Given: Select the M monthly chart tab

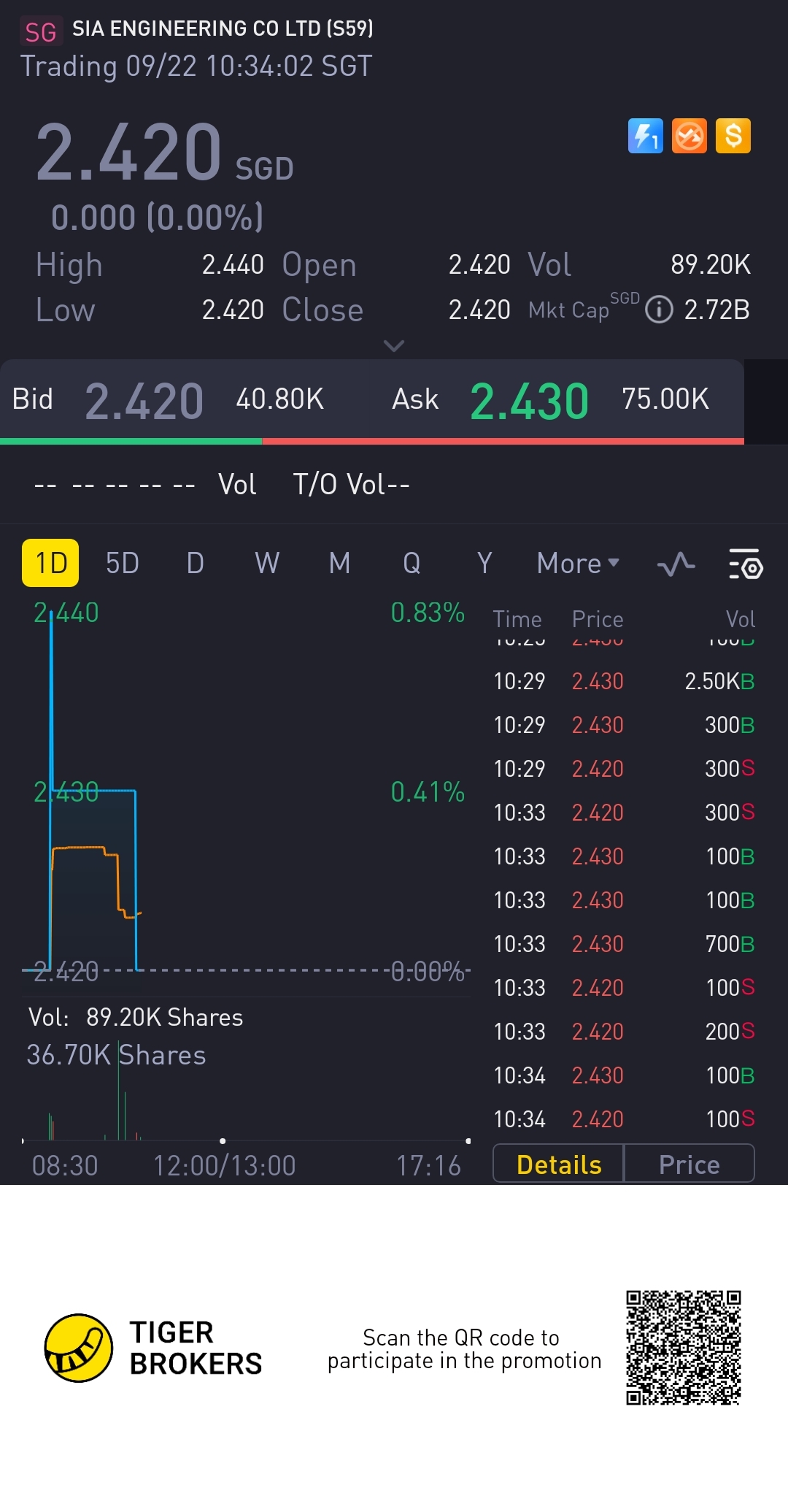Looking at the screenshot, I should pyautogui.click(x=339, y=564).
